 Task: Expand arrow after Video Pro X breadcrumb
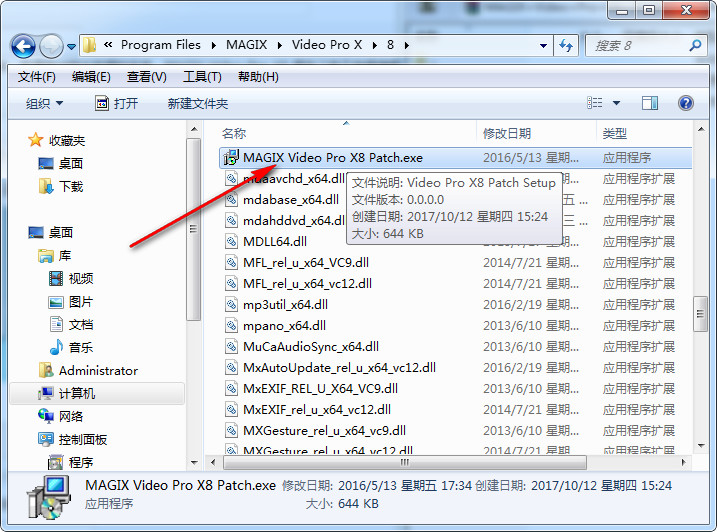(375, 45)
